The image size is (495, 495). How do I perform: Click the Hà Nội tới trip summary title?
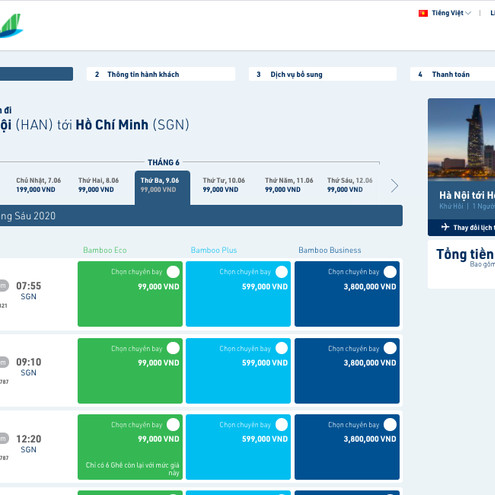coord(467,195)
